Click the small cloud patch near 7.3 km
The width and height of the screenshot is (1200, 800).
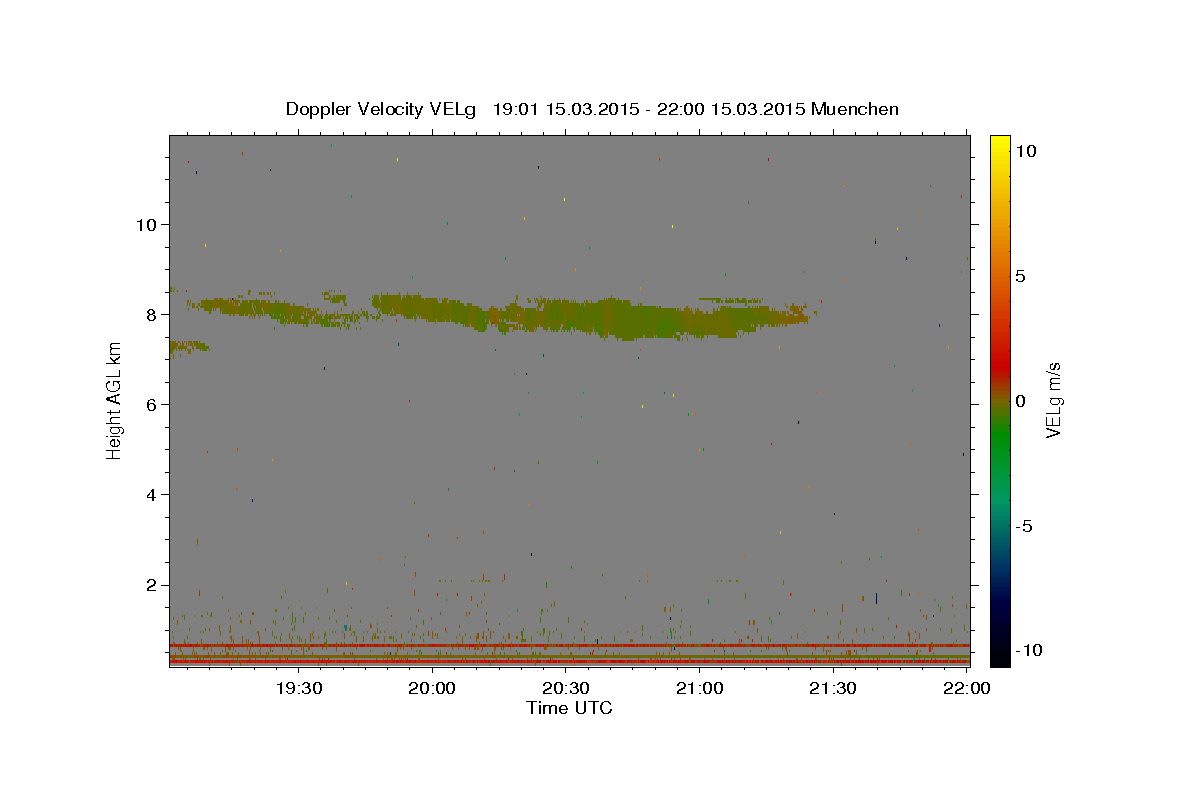(x=188, y=346)
